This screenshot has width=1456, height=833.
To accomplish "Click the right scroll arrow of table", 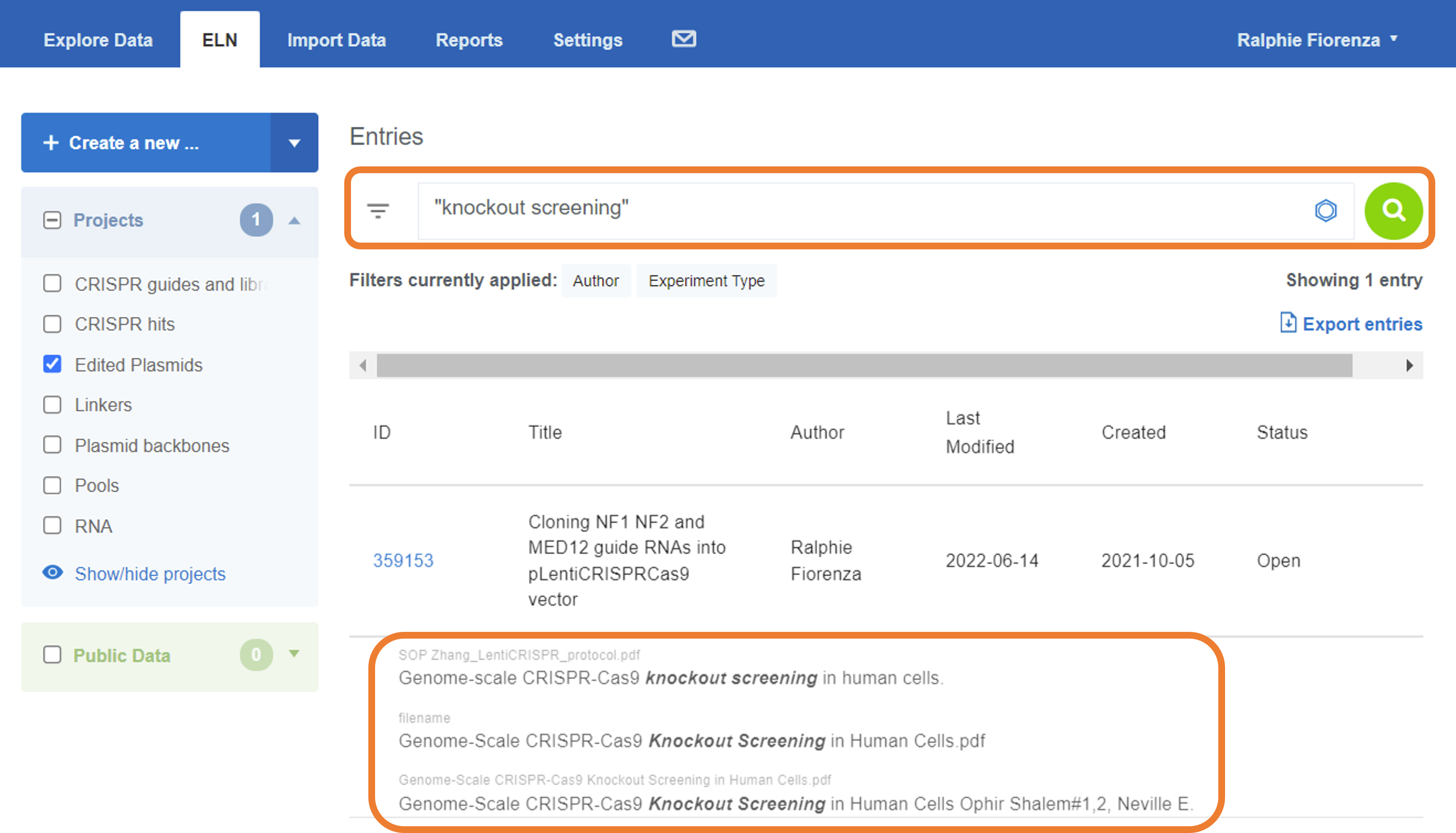I will pos(1409,365).
